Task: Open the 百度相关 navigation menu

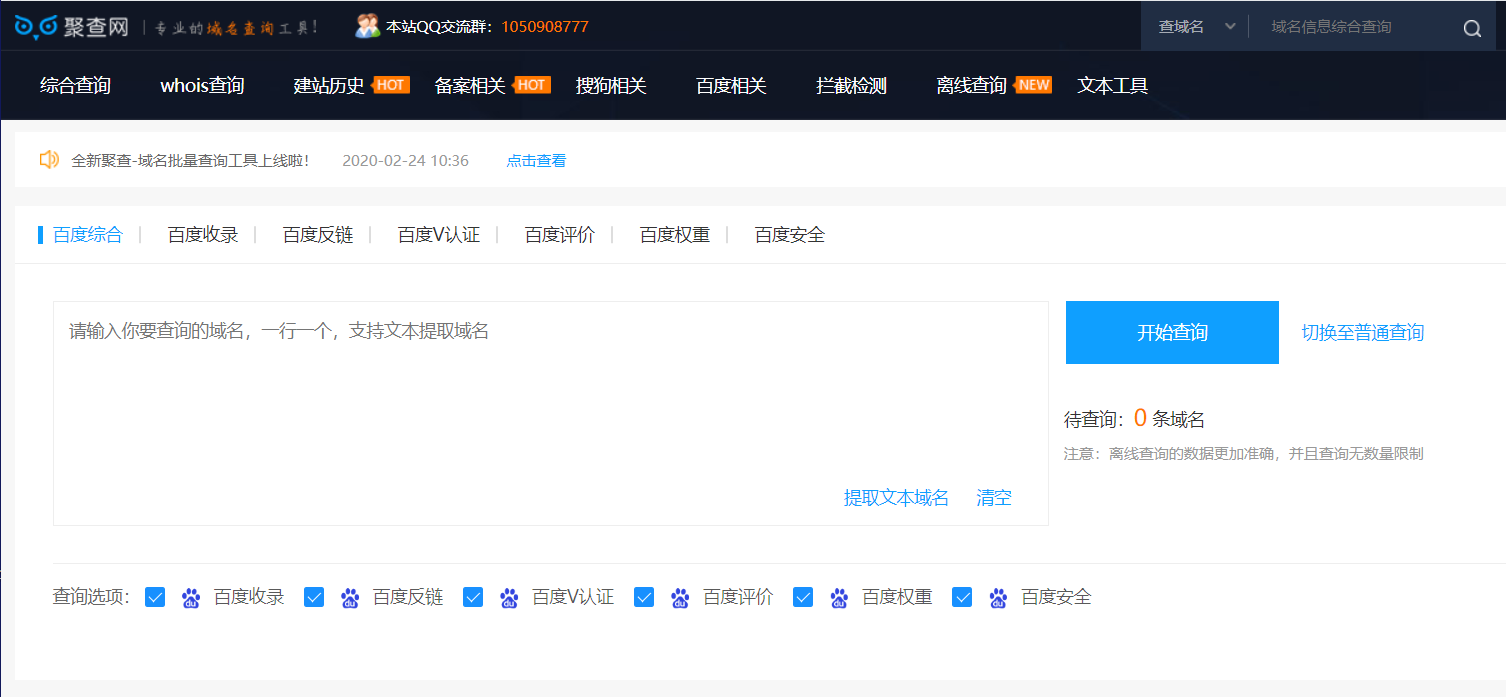Action: tap(731, 86)
